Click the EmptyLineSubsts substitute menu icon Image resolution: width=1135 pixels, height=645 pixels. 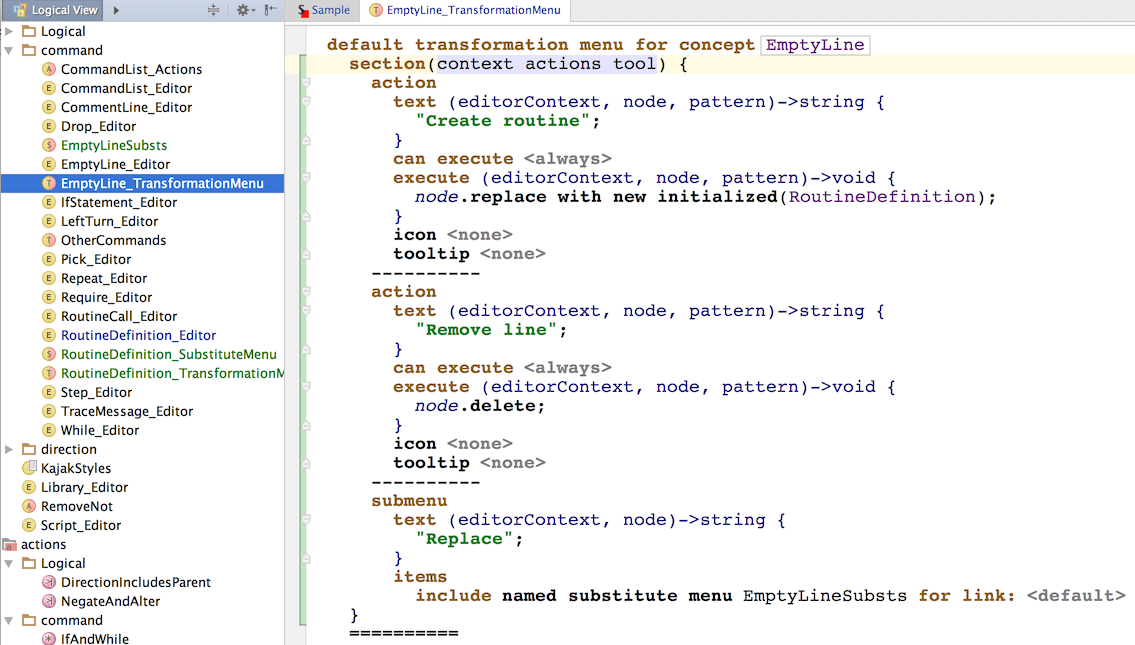click(x=49, y=145)
